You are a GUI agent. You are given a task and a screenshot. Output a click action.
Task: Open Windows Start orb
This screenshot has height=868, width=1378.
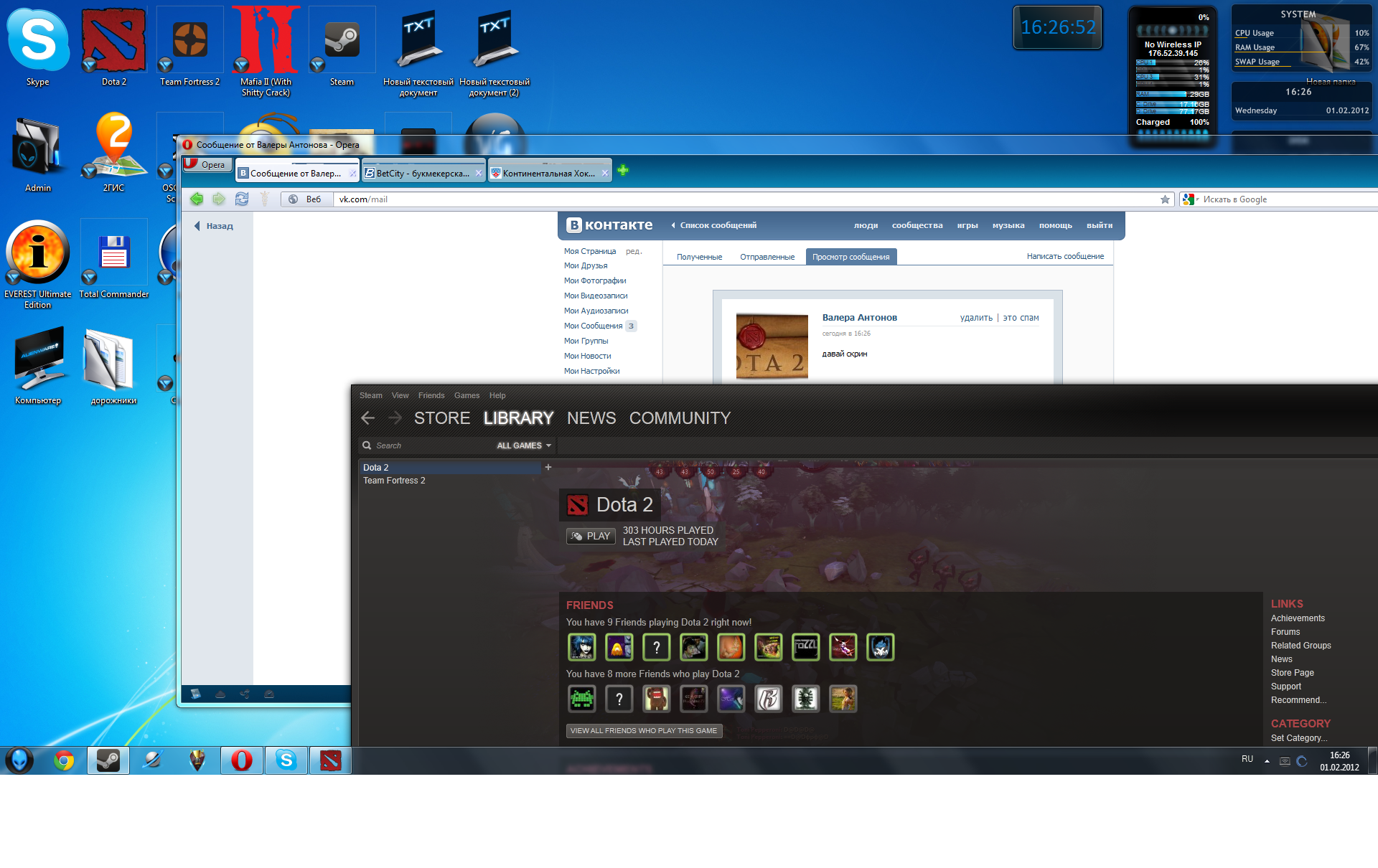tap(19, 760)
